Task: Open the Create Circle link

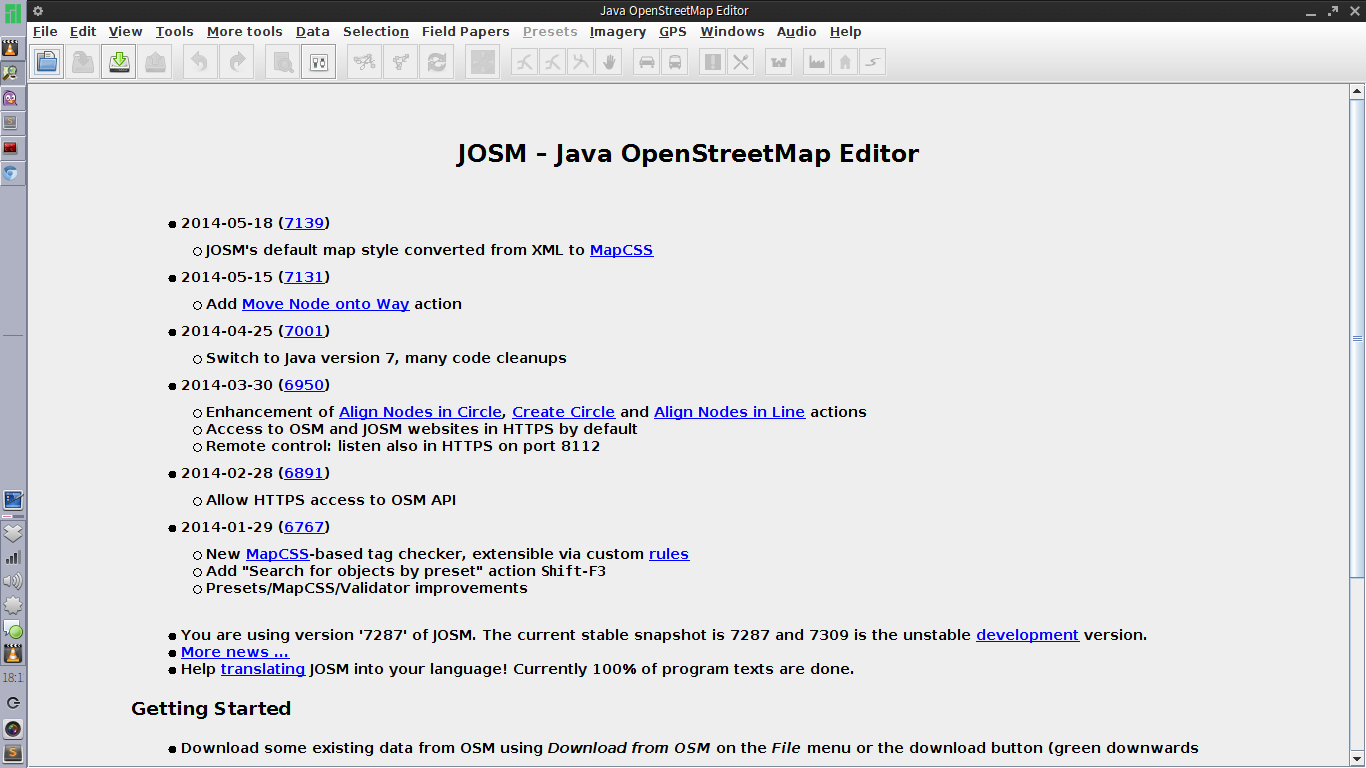Action: tap(564, 412)
